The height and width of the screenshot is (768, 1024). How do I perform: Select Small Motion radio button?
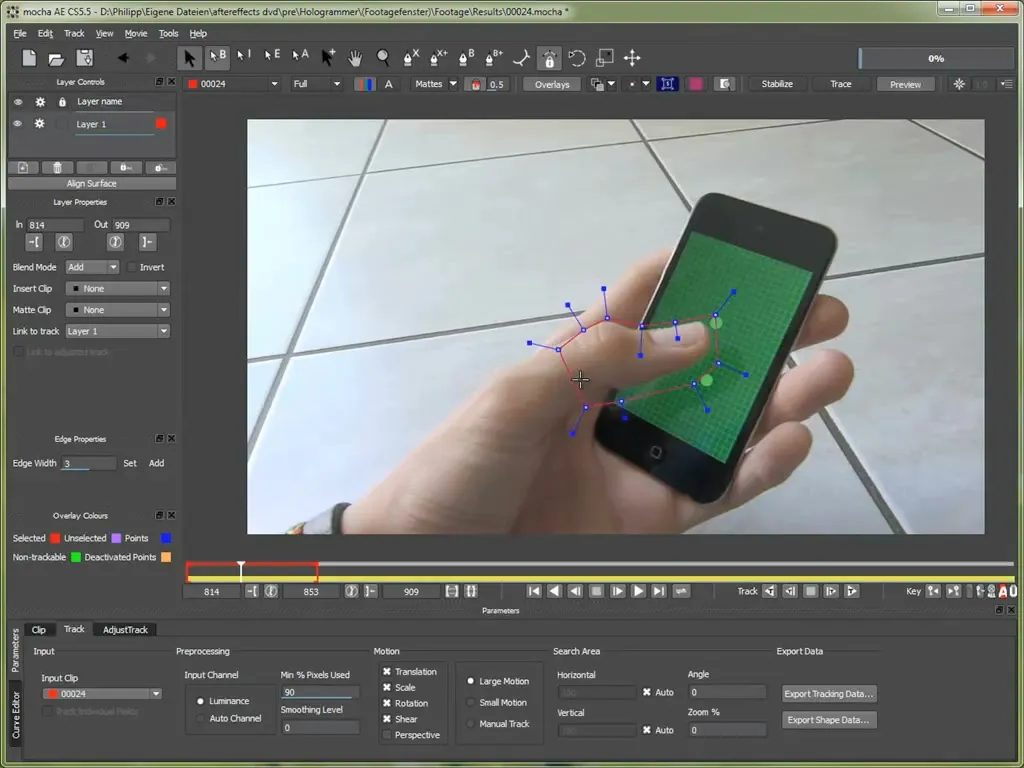[x=470, y=703]
